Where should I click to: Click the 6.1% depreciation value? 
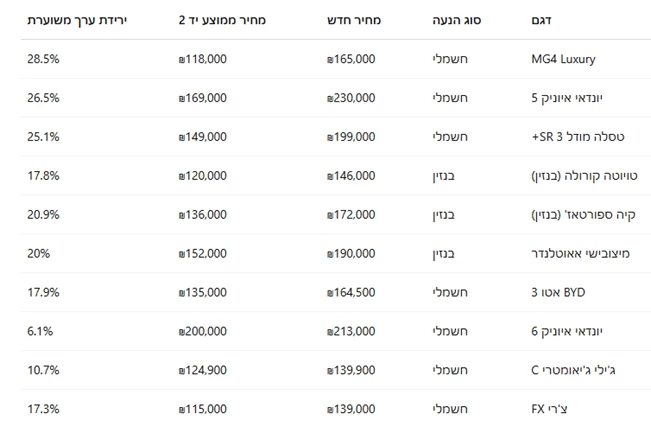(39, 331)
